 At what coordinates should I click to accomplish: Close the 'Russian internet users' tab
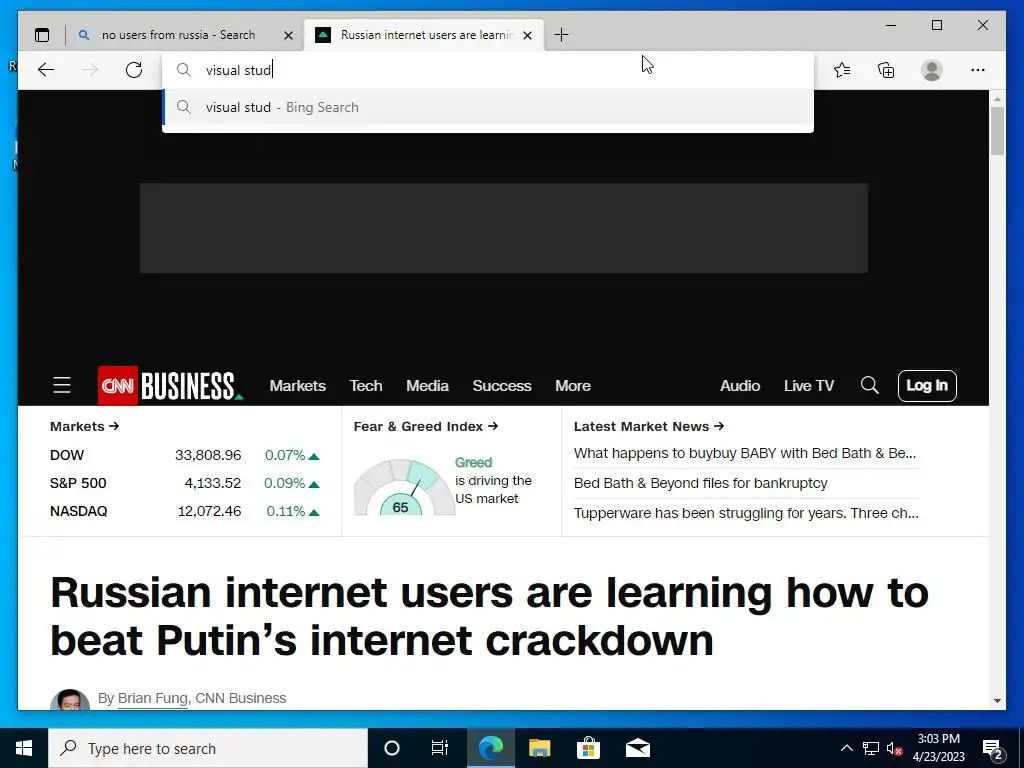(x=528, y=35)
